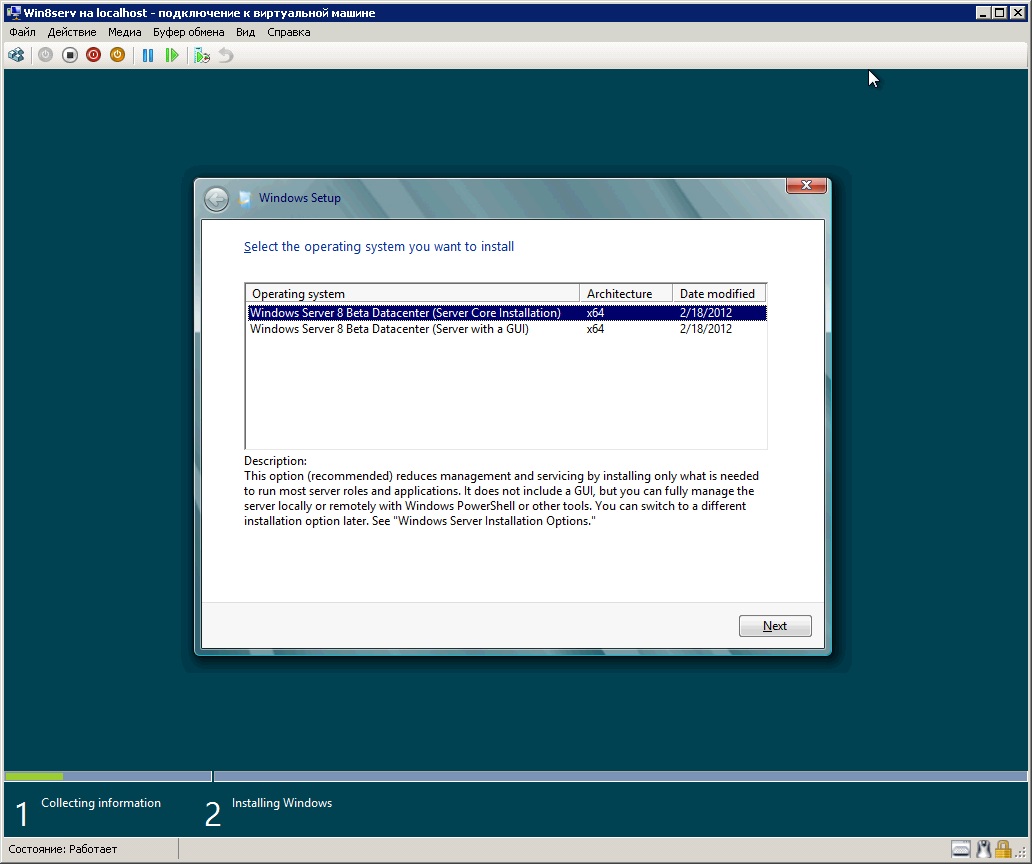Revert VM using undo arrow icon
The width and height of the screenshot is (1032, 866).
coord(226,55)
